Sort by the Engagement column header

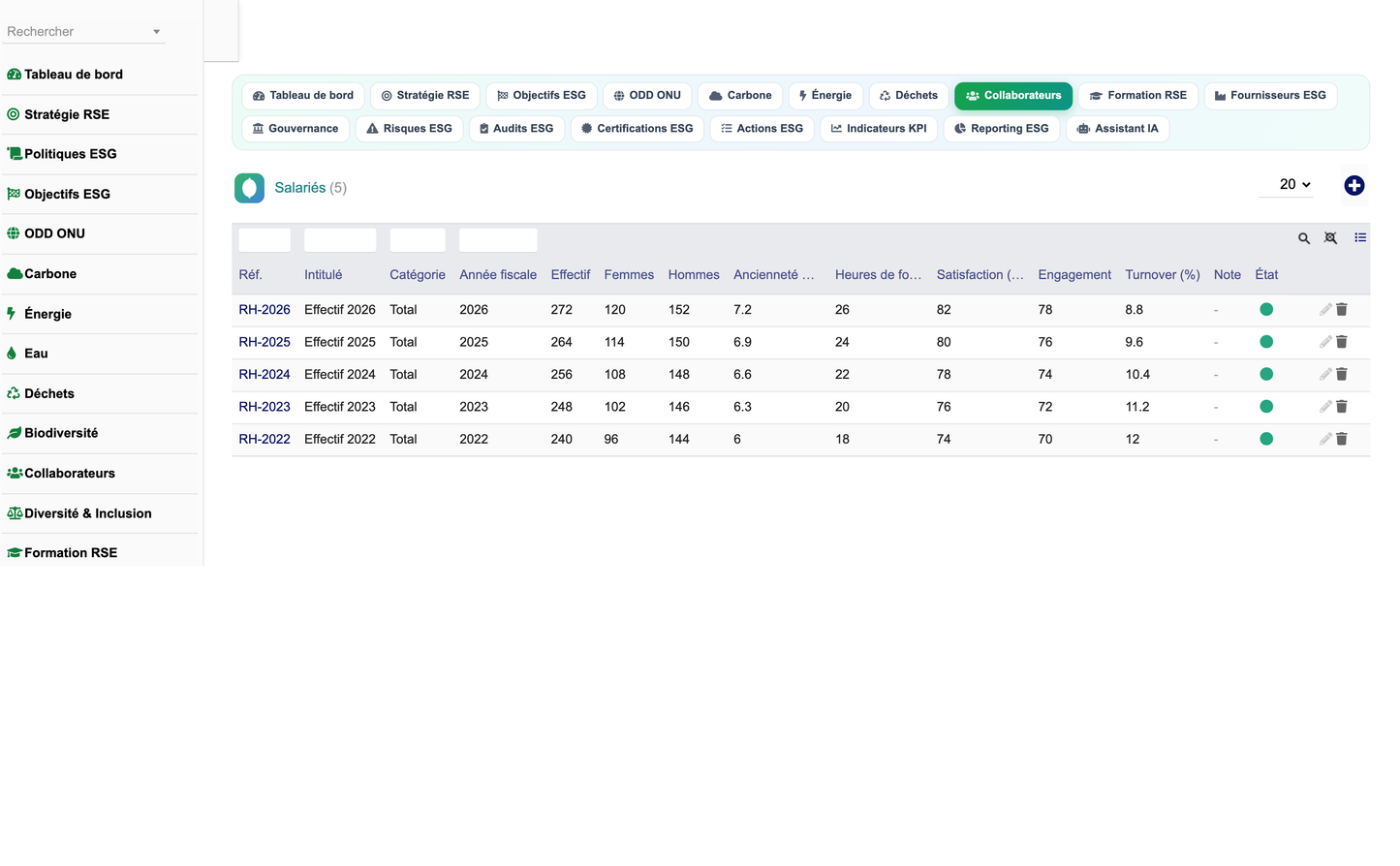pyautogui.click(x=1073, y=275)
